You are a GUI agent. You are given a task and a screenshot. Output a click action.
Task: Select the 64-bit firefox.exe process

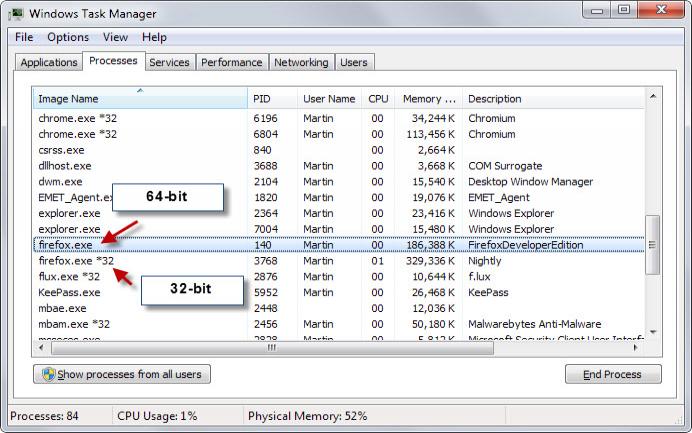coord(338,245)
